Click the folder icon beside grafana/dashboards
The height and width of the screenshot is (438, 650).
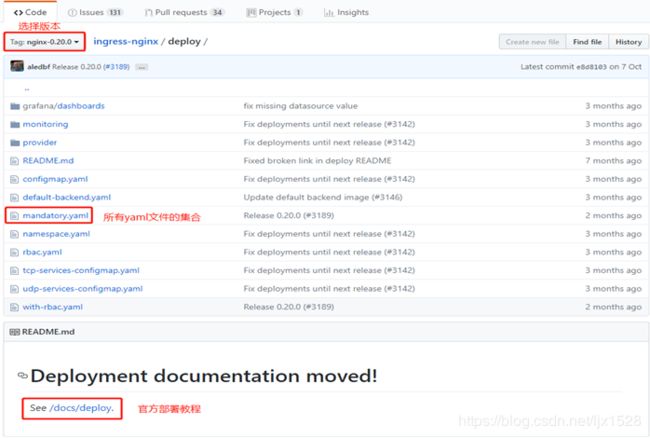[15, 106]
